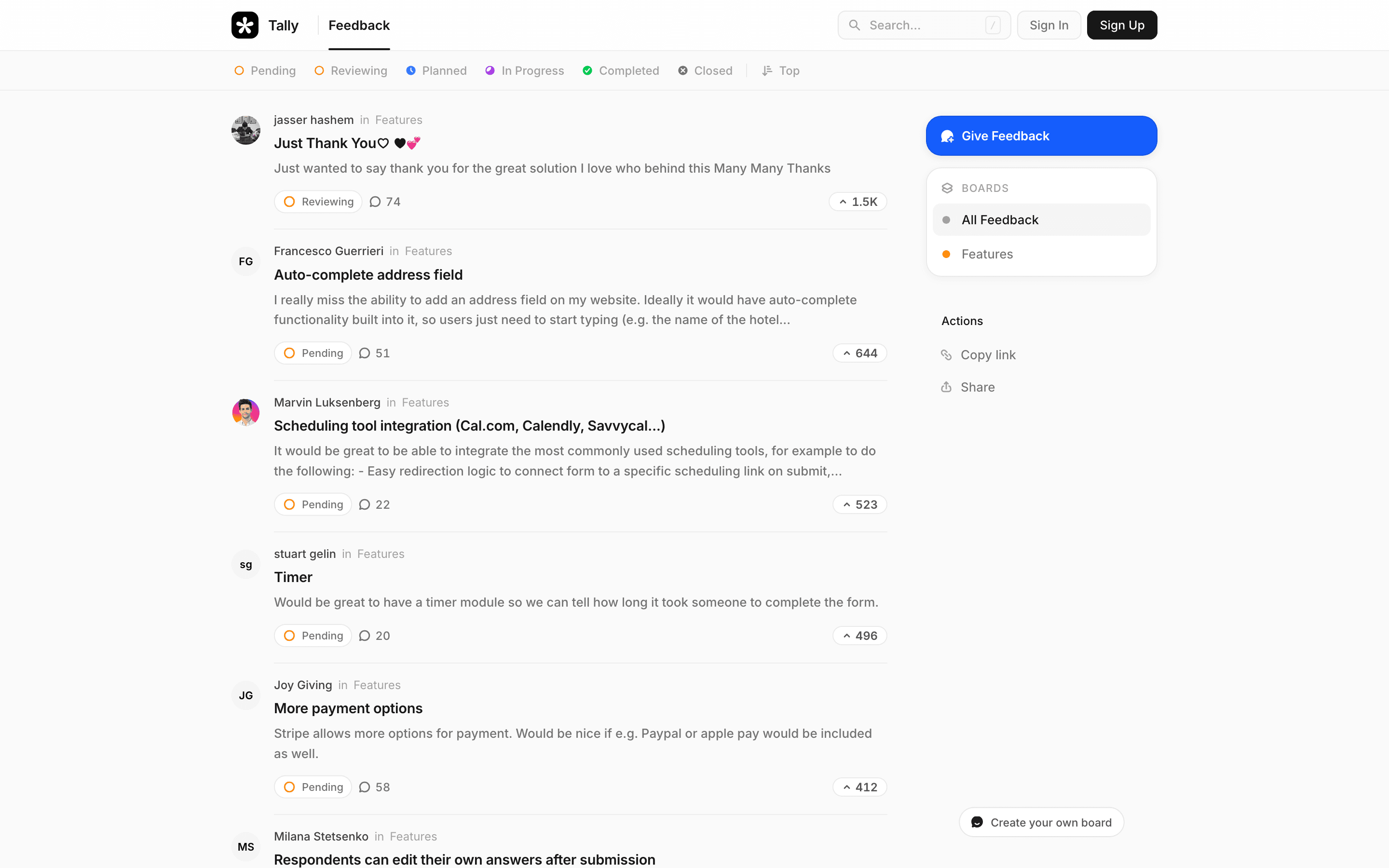Screen dimensions: 1389x868
Task: Click Features link next to Marvin Luksenberg
Action: click(425, 403)
